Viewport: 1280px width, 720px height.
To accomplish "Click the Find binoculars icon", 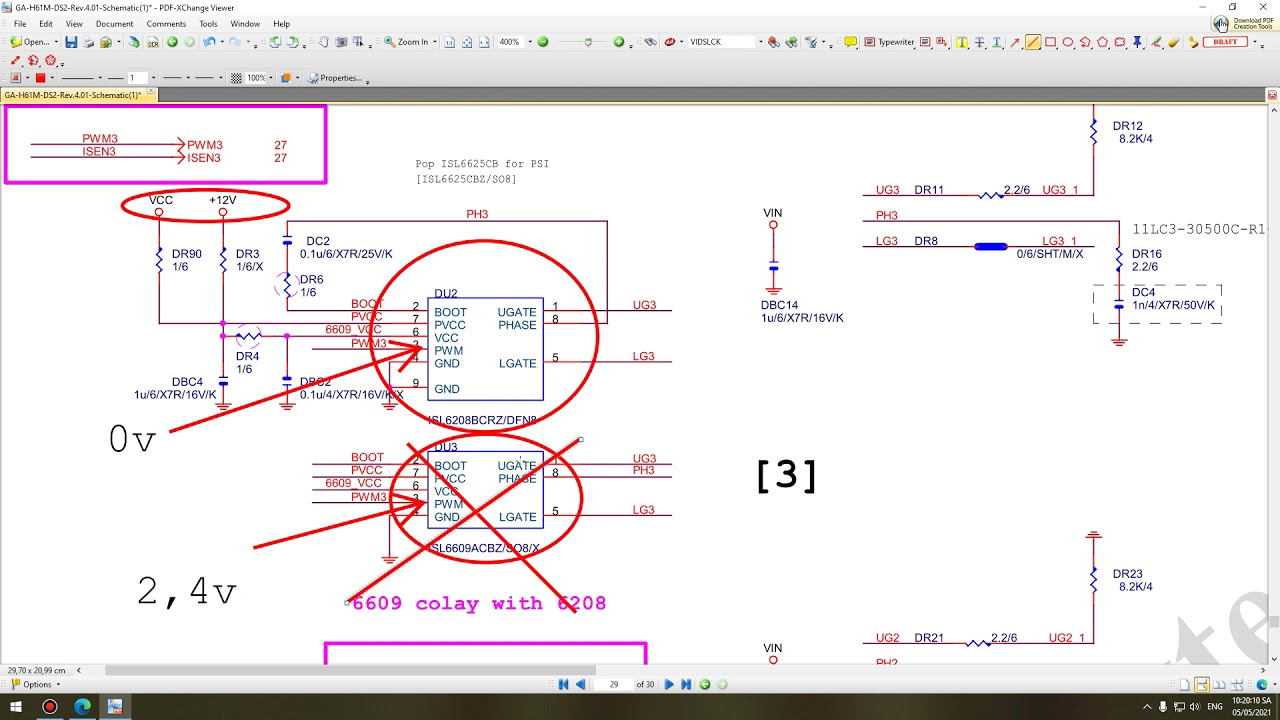I will [x=650, y=42].
